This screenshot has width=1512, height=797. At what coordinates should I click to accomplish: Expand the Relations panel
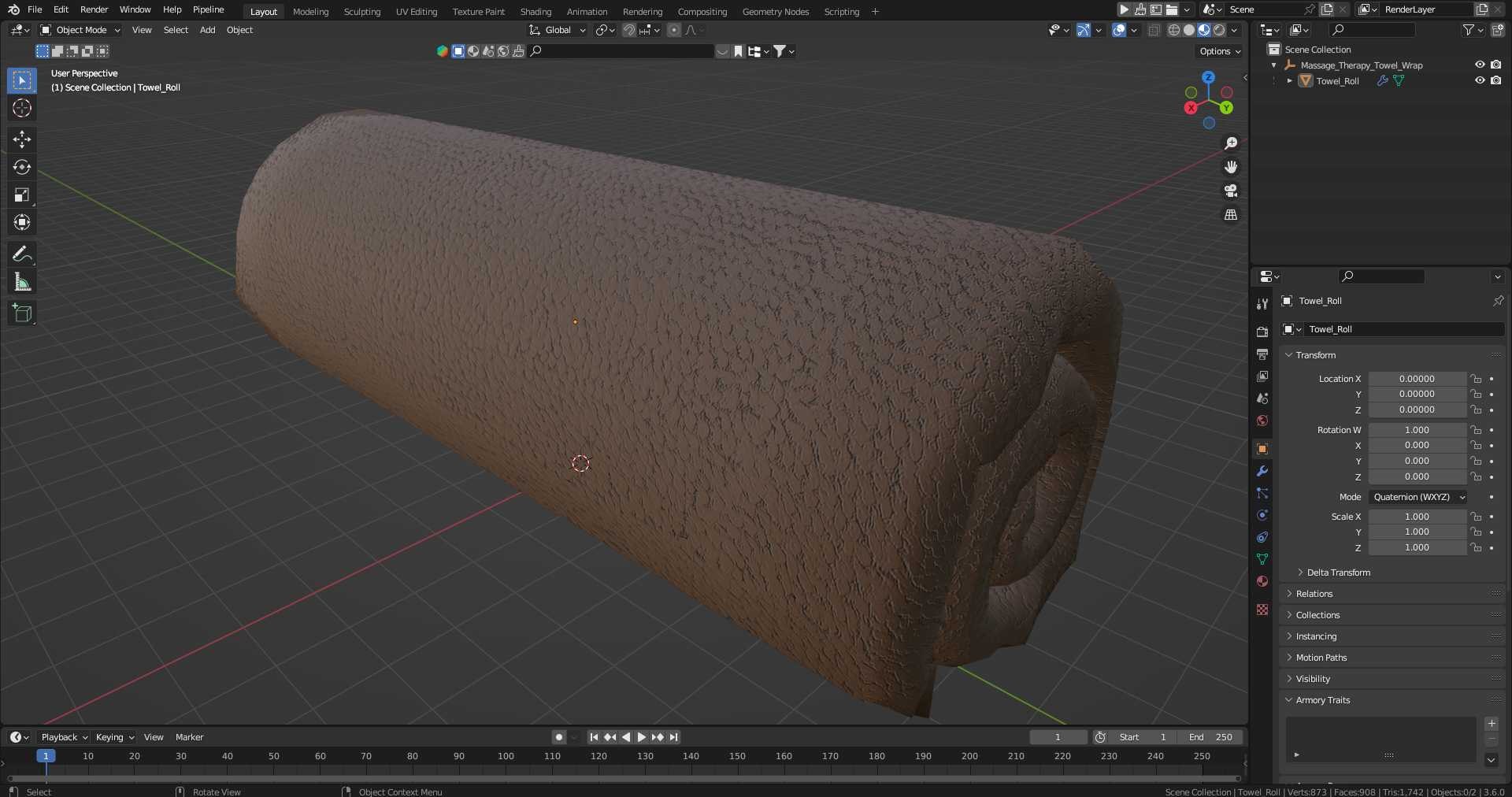[1314, 594]
